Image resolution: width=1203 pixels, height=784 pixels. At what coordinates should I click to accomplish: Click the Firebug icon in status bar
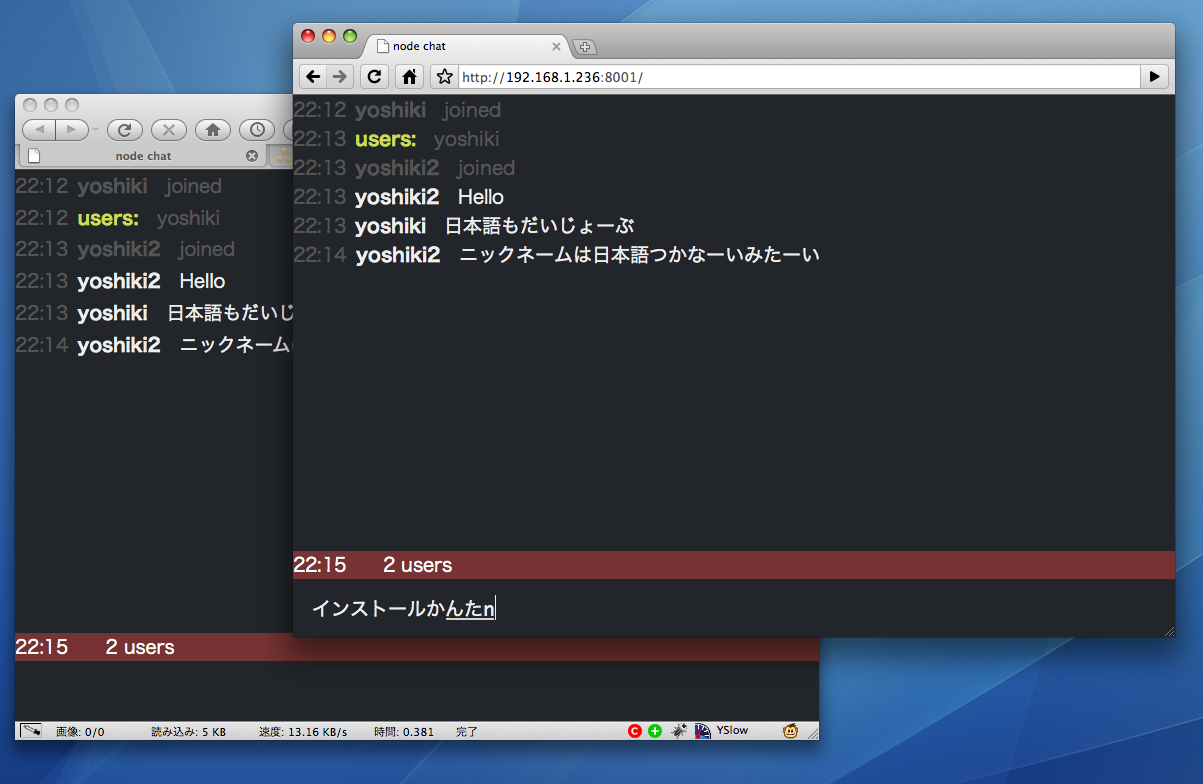point(679,731)
